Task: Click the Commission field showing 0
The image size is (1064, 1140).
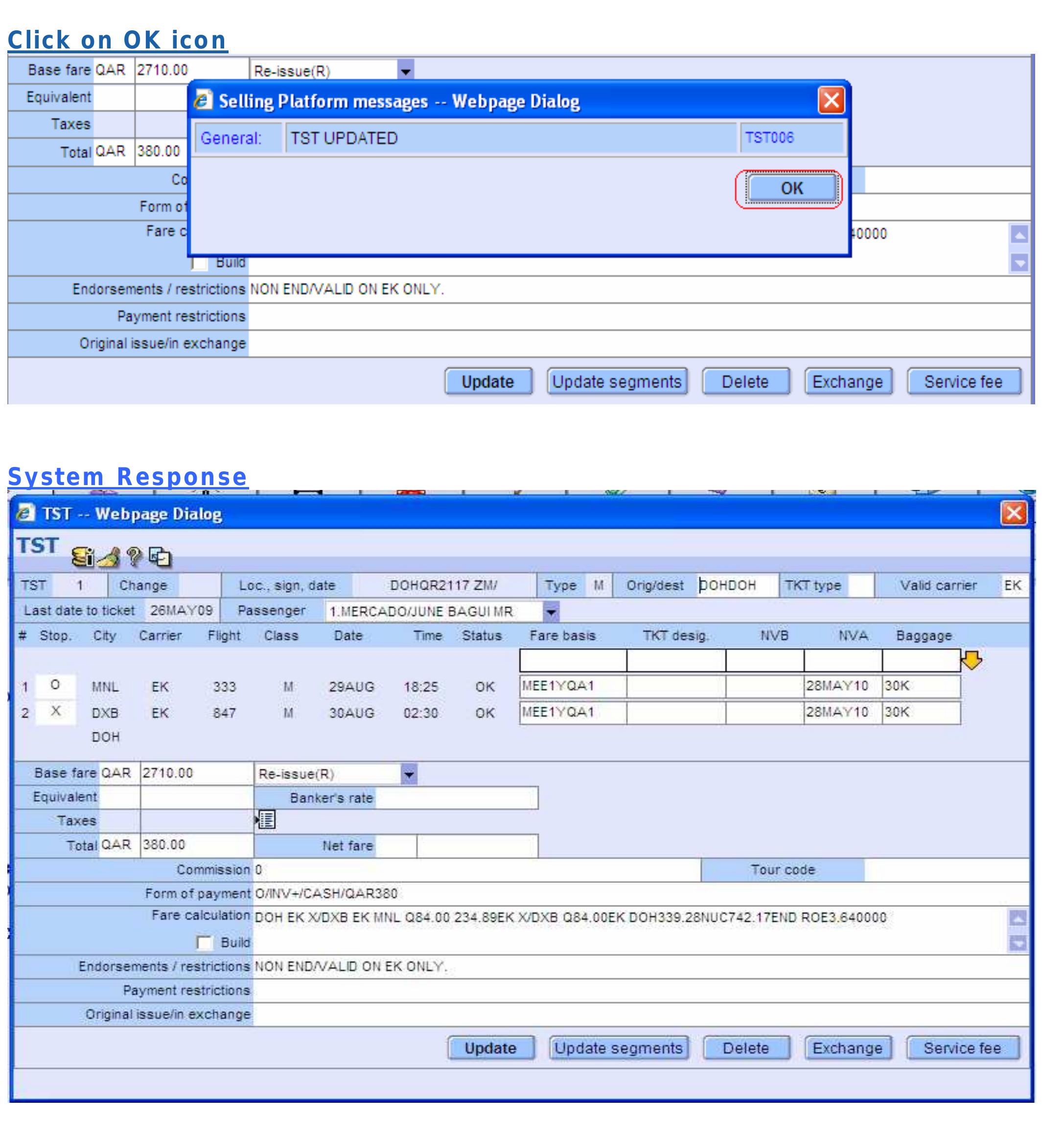Action: (477, 869)
